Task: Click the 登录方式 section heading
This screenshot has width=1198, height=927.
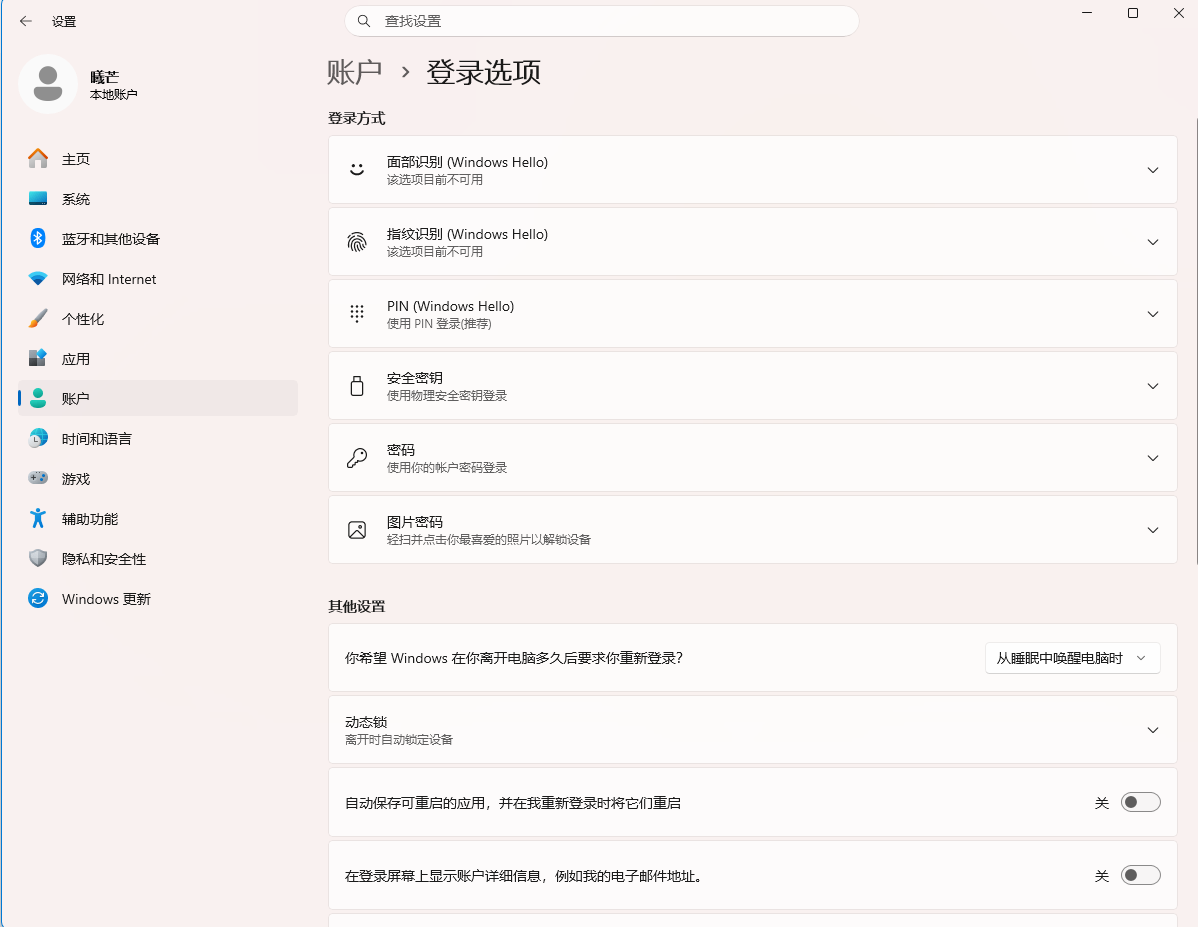Action: tap(356, 118)
